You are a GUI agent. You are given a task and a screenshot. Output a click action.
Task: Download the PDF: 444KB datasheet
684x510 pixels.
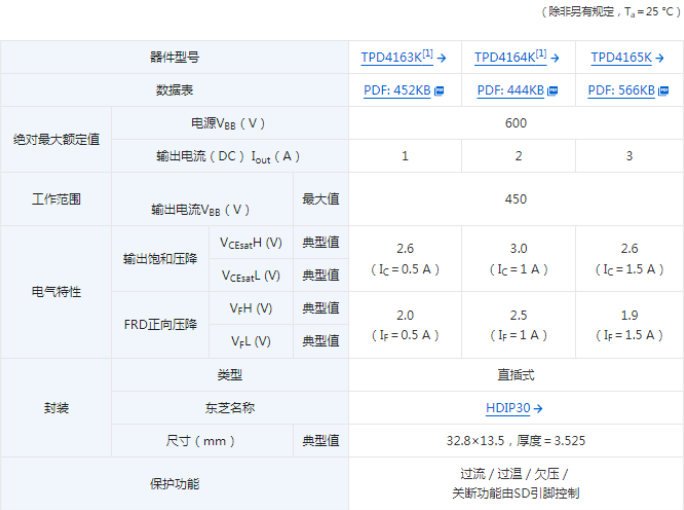click(x=510, y=90)
